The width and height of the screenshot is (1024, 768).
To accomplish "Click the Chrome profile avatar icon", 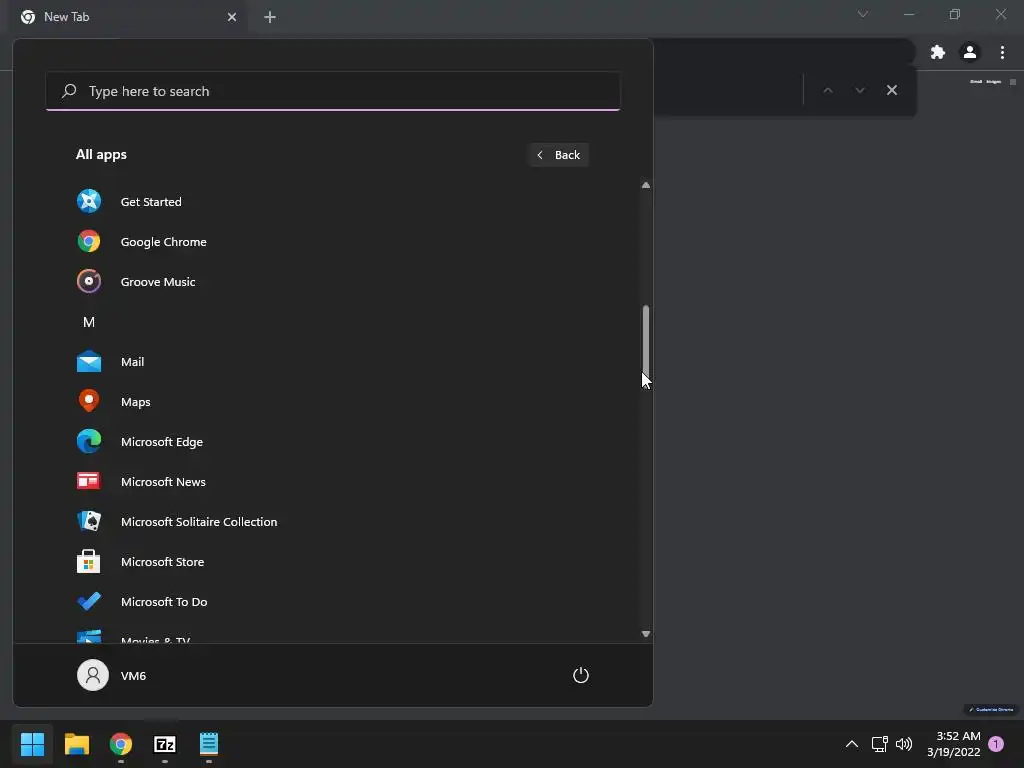I will tap(970, 52).
